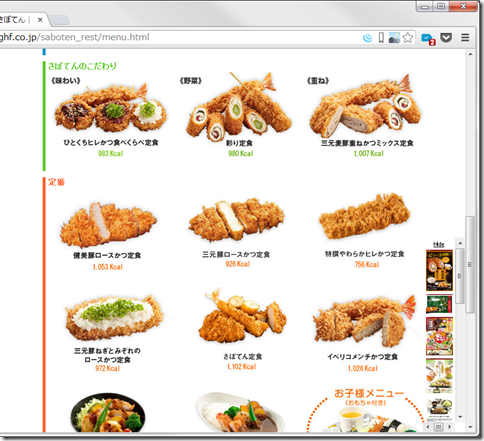484x441 pixels.
Task: Hide the thumbnail side panel via Hide link
Action: click(x=439, y=244)
